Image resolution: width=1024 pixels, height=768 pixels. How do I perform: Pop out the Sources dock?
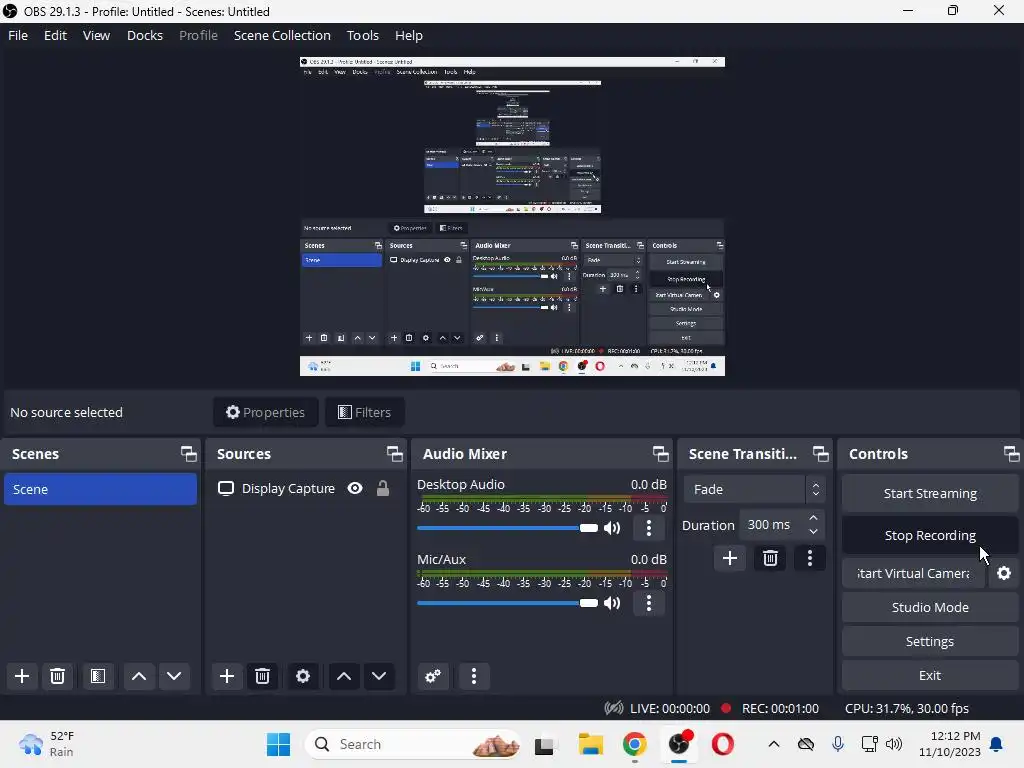[394, 454]
